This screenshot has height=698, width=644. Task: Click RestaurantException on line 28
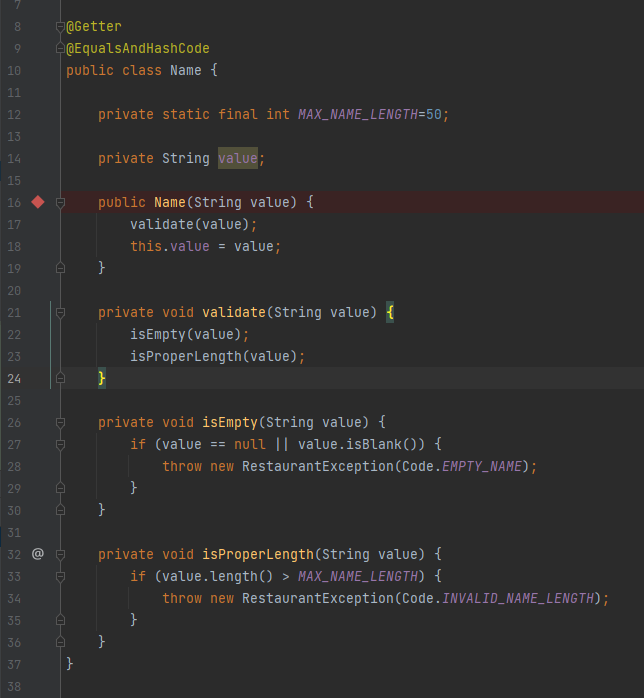(x=318, y=466)
